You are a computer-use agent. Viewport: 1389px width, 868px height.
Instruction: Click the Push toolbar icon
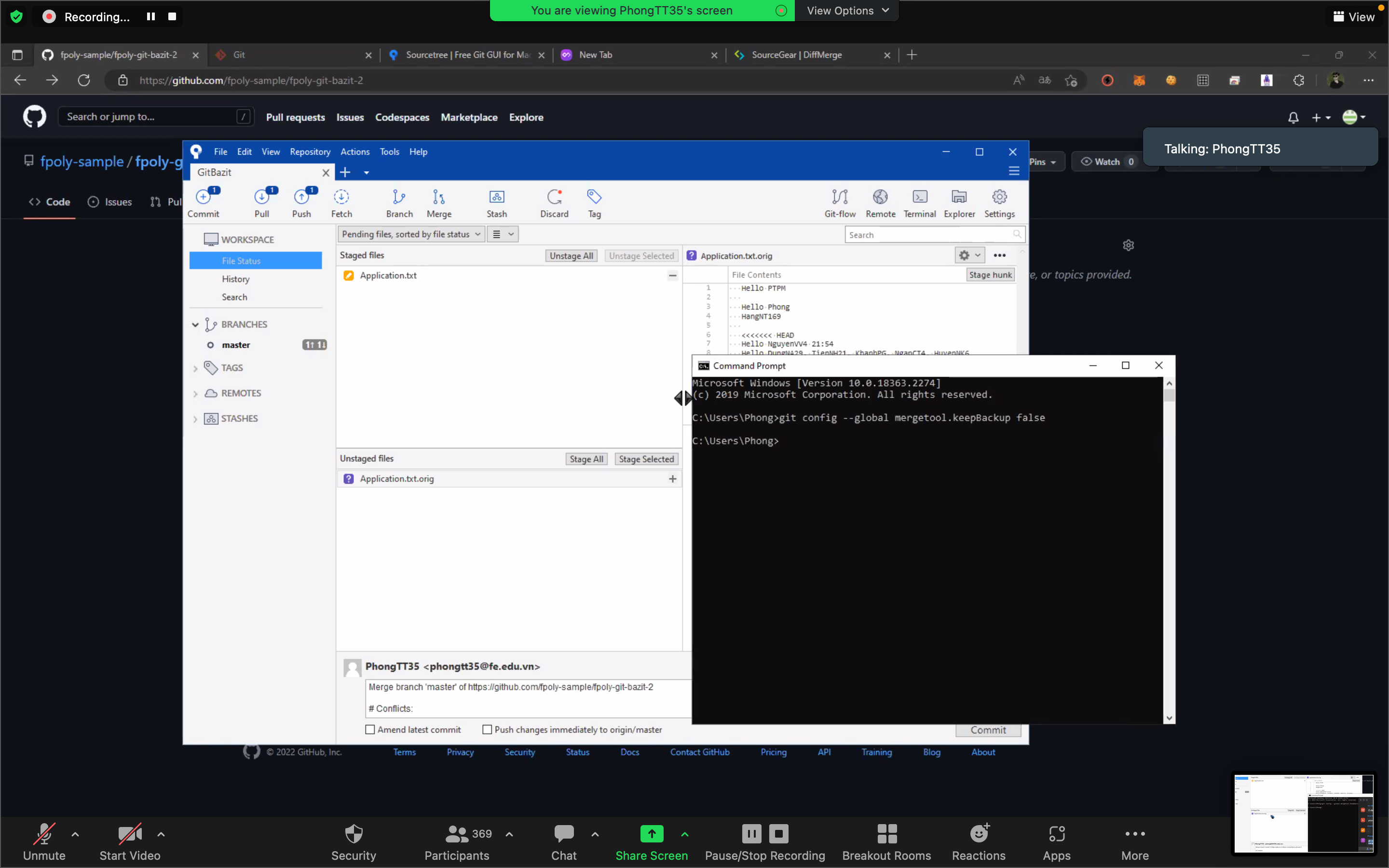301,203
